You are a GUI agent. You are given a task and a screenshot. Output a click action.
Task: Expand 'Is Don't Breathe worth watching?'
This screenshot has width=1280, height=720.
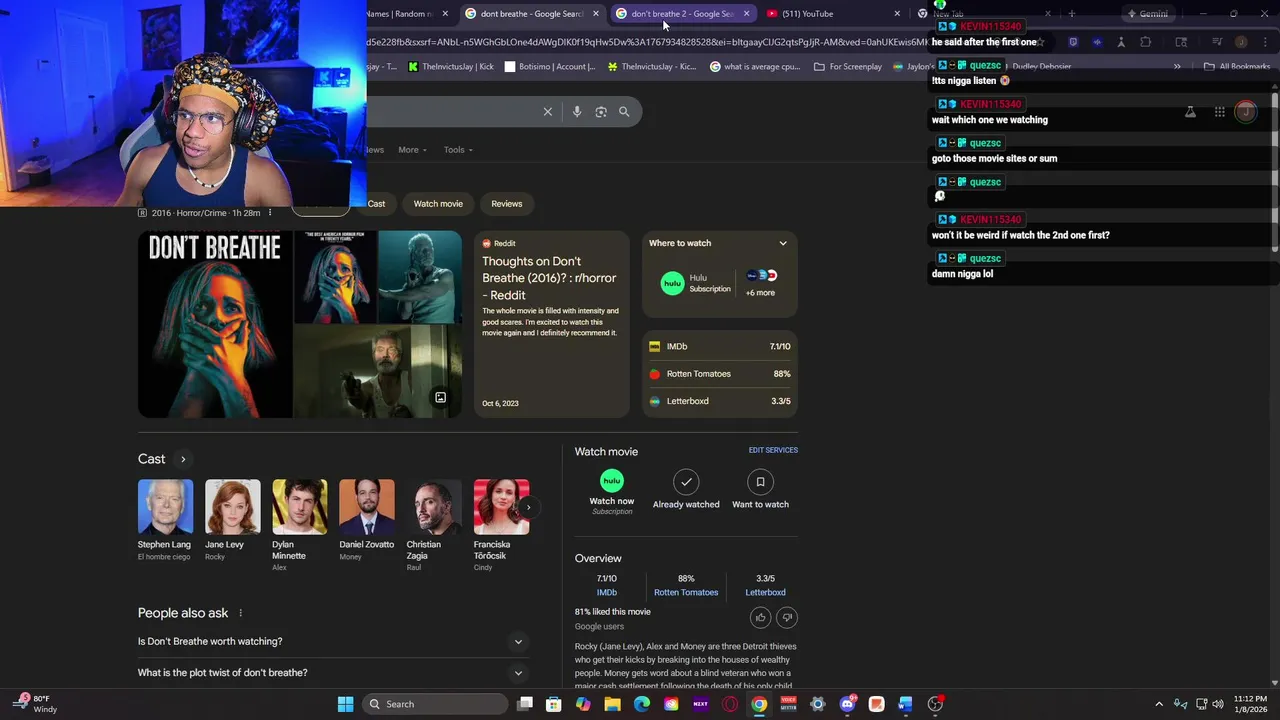click(x=332, y=642)
